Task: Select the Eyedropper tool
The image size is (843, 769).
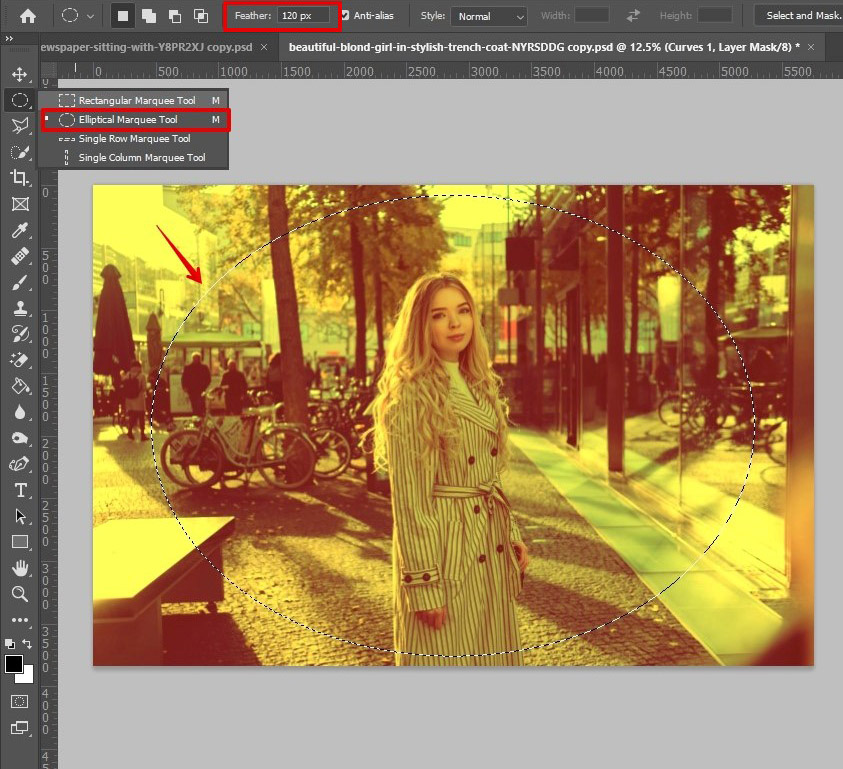Action: 19,229
